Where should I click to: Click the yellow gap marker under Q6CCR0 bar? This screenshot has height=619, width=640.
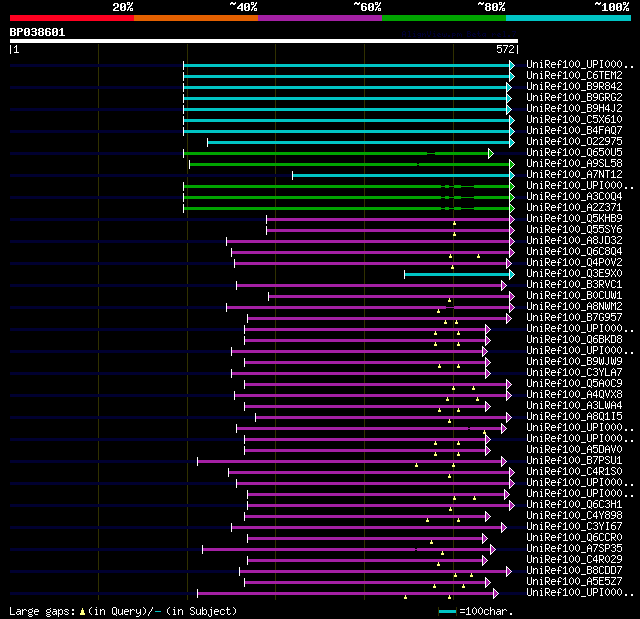(431, 543)
